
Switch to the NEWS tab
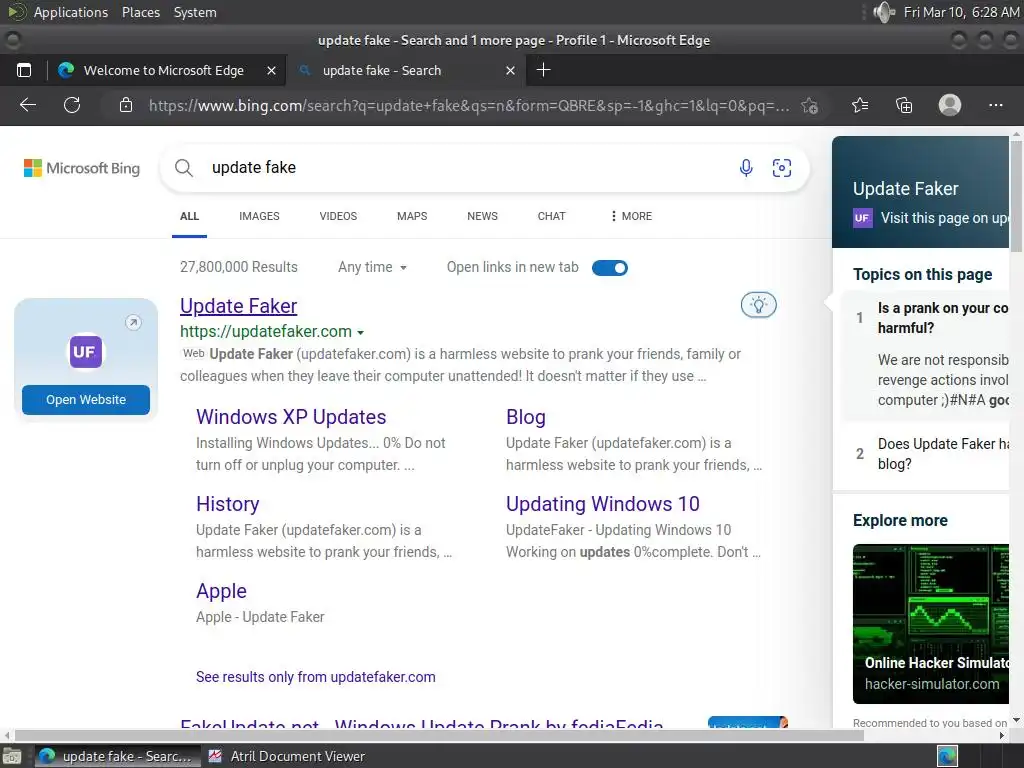click(483, 216)
